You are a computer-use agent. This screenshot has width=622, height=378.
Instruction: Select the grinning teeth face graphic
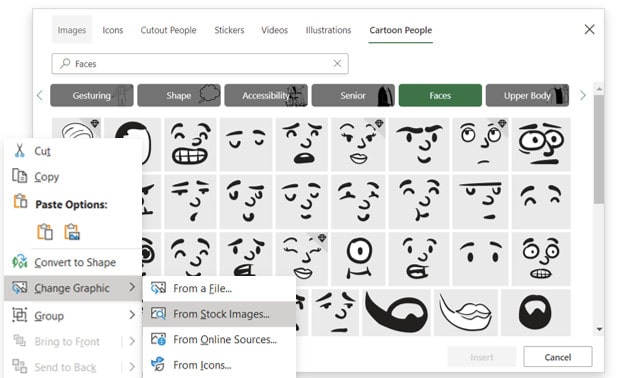(190, 144)
